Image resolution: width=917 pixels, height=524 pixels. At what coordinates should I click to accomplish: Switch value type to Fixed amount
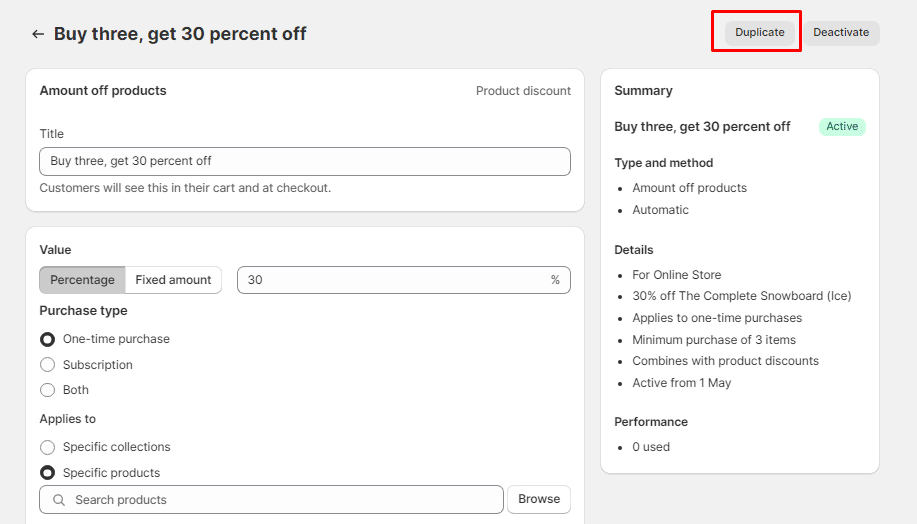click(173, 280)
